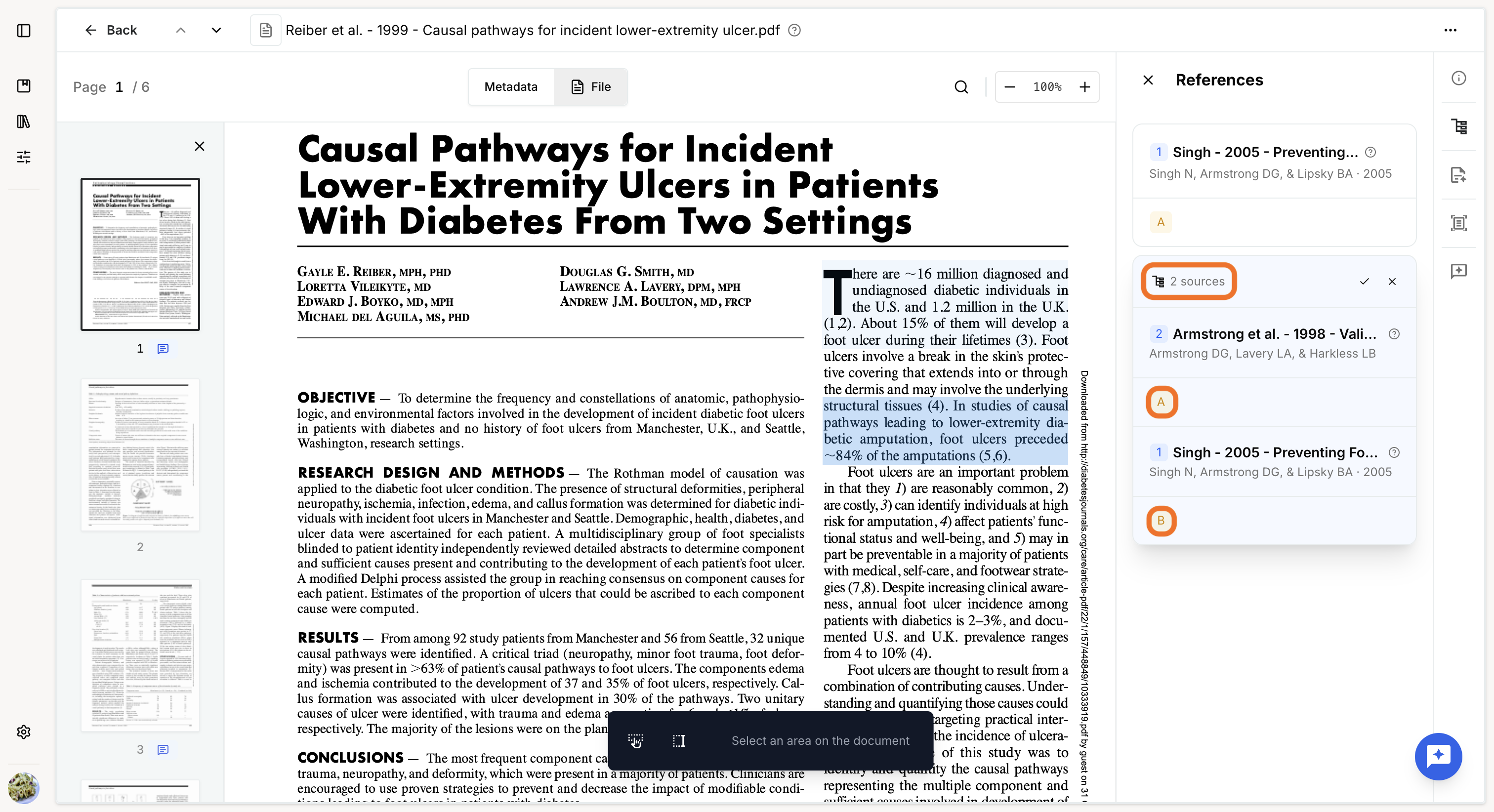Viewport: 1494px width, 812px height.
Task: Open the library books icon
Action: [24, 121]
